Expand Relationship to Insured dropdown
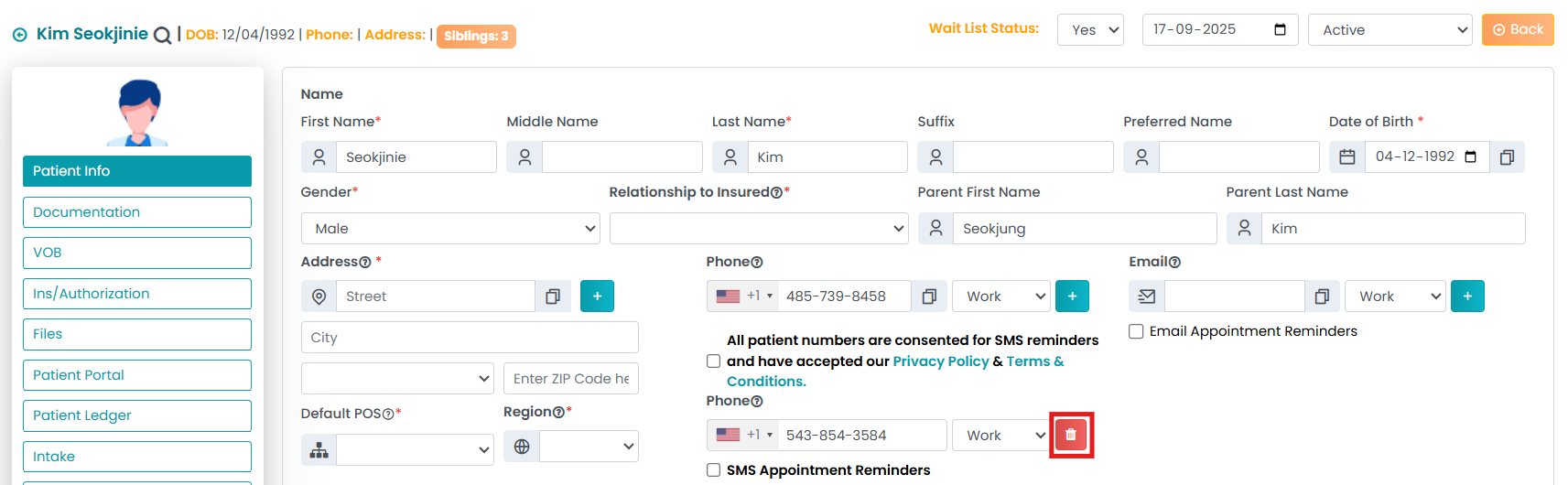 coord(758,229)
